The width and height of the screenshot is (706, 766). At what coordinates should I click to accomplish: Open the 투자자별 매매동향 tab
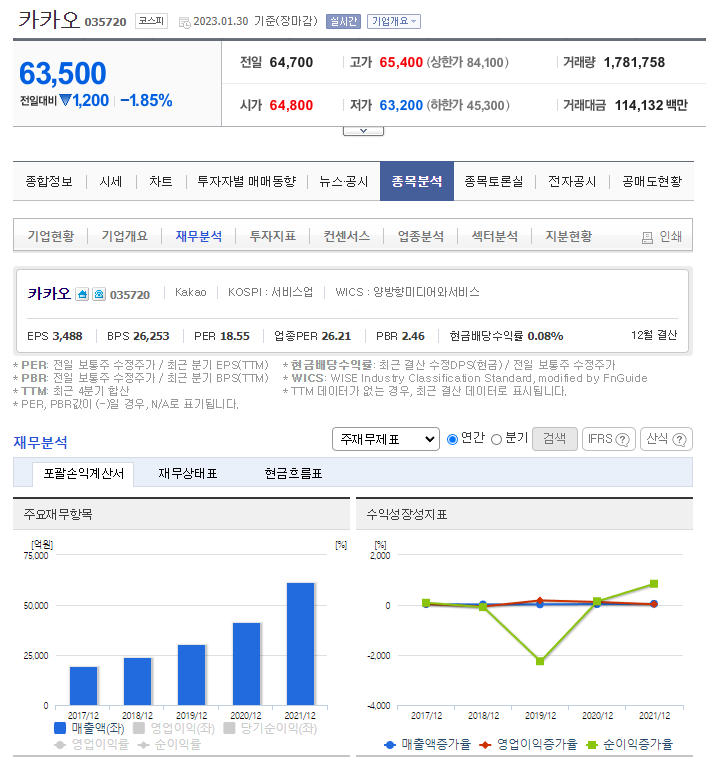(x=246, y=182)
